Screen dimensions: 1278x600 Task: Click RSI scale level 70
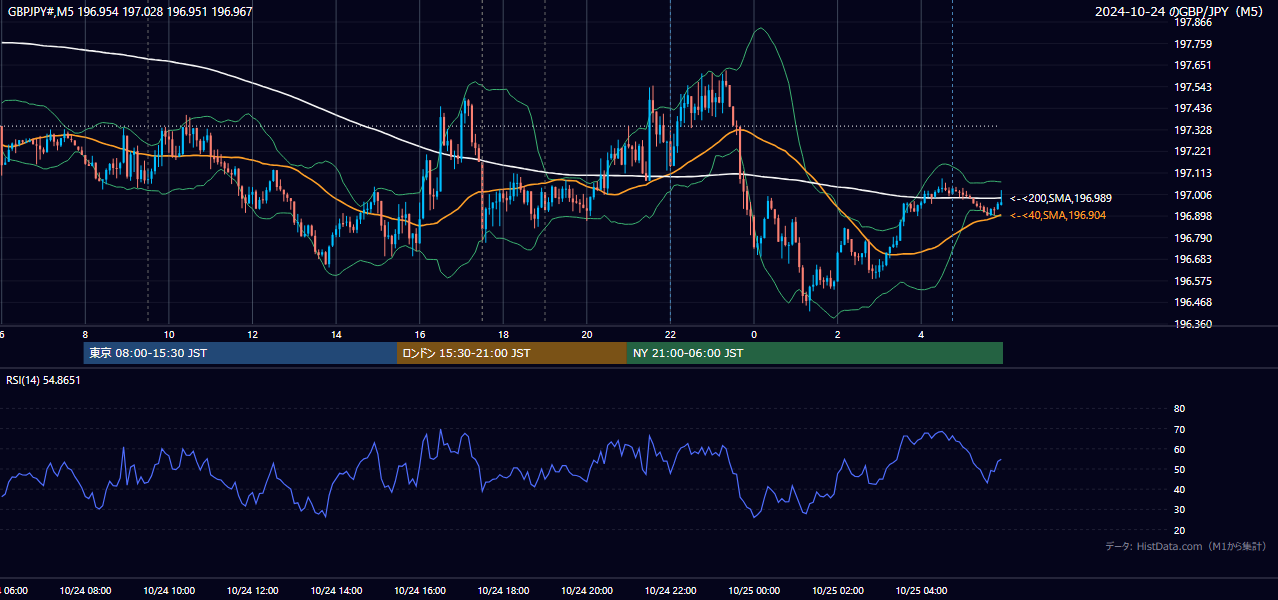click(x=1179, y=429)
